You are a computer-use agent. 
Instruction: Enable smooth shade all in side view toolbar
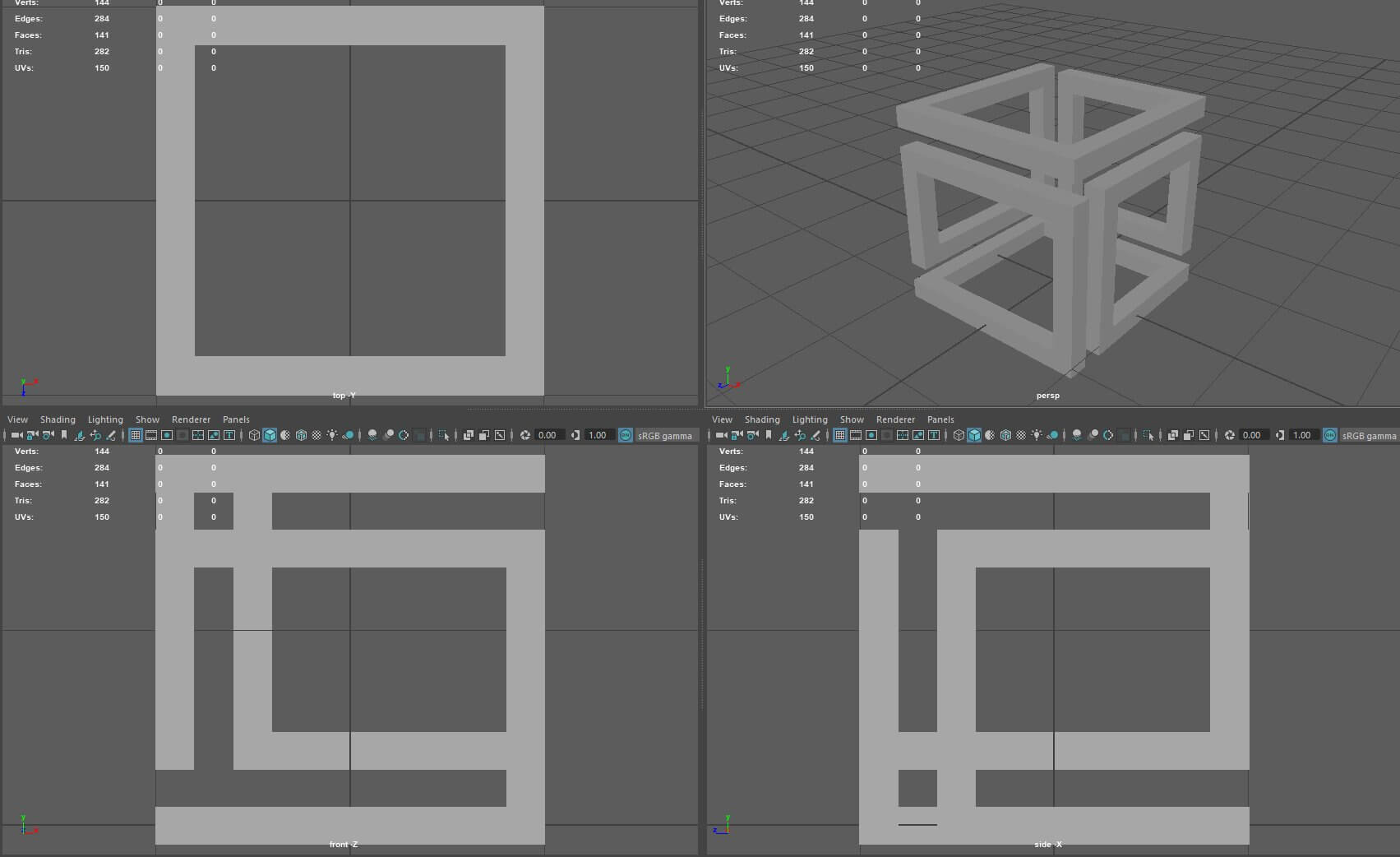pyautogui.click(x=974, y=435)
